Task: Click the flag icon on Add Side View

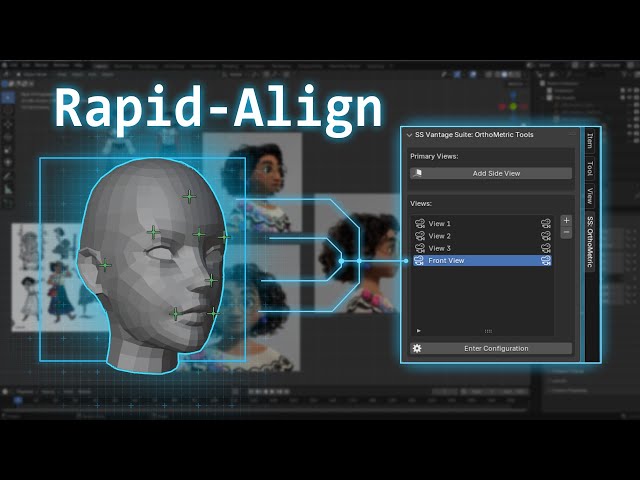Action: (x=417, y=173)
